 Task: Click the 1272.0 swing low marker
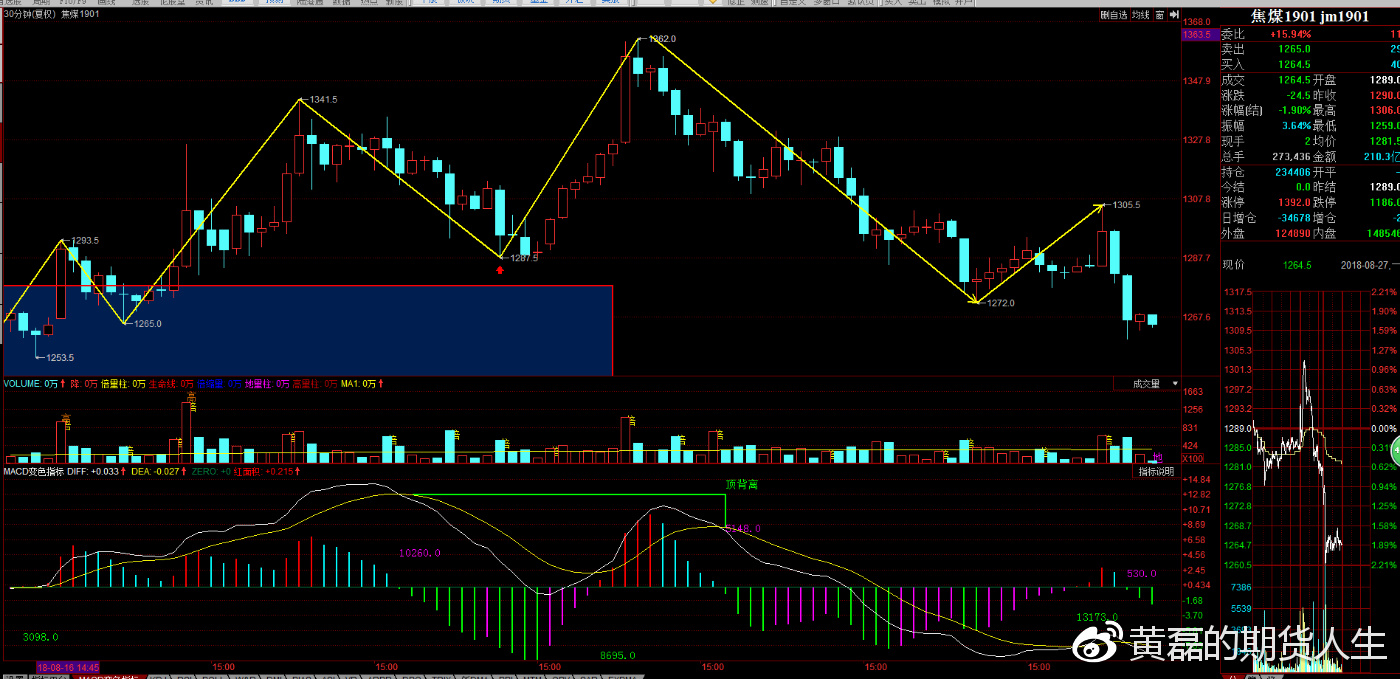click(x=1000, y=303)
